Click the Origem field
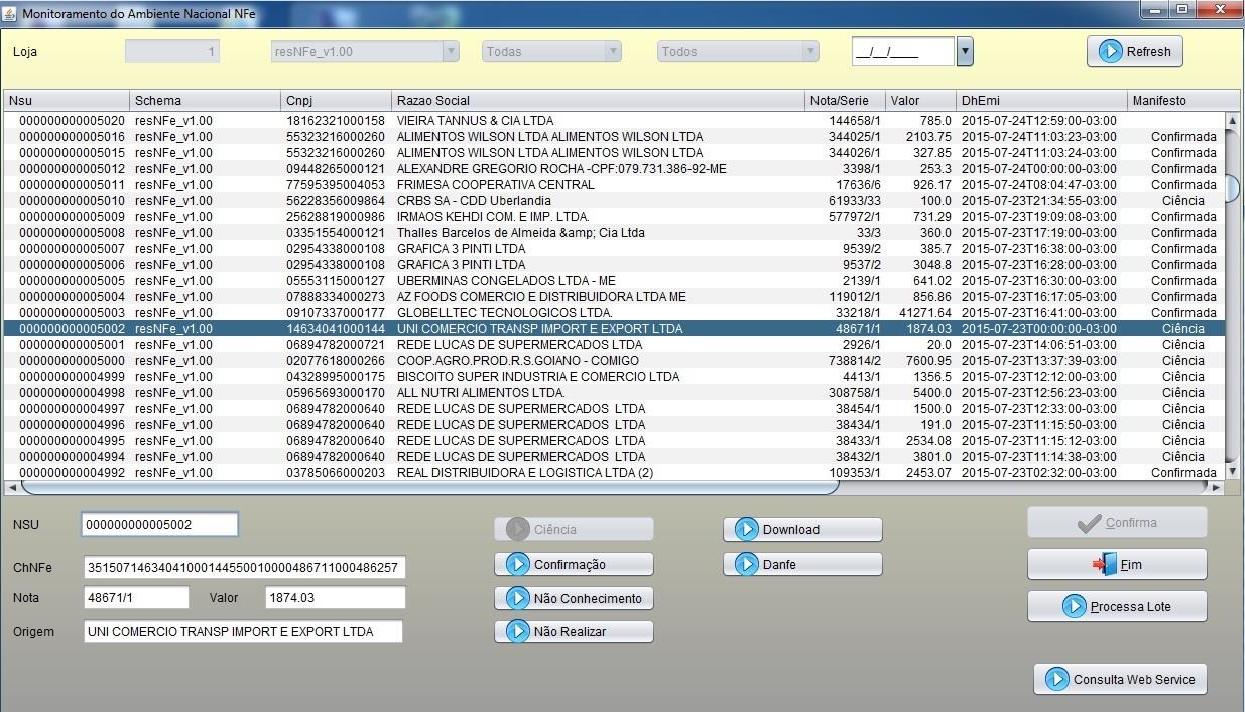 (x=243, y=631)
